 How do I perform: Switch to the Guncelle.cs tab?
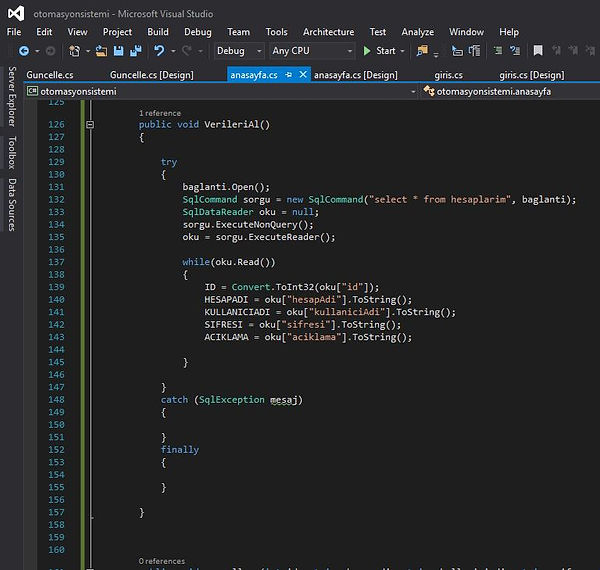tap(50, 75)
